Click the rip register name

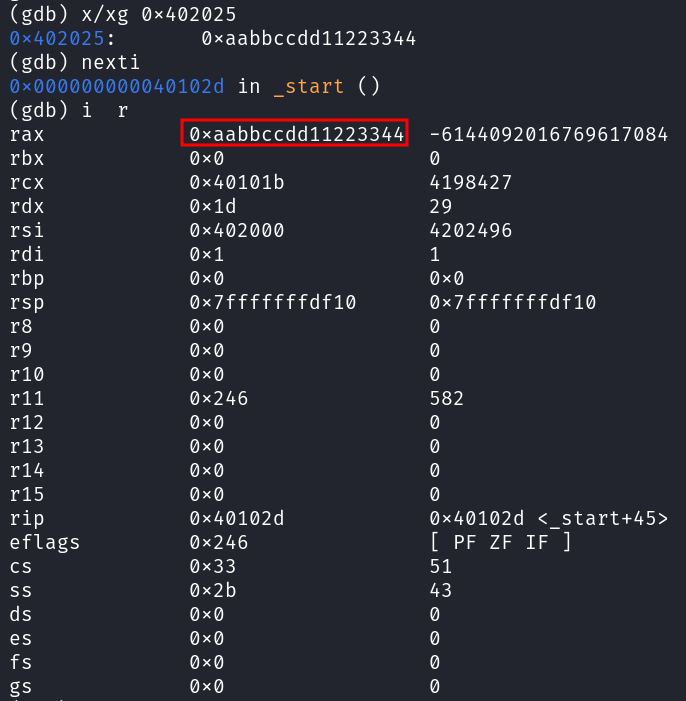click(27, 518)
